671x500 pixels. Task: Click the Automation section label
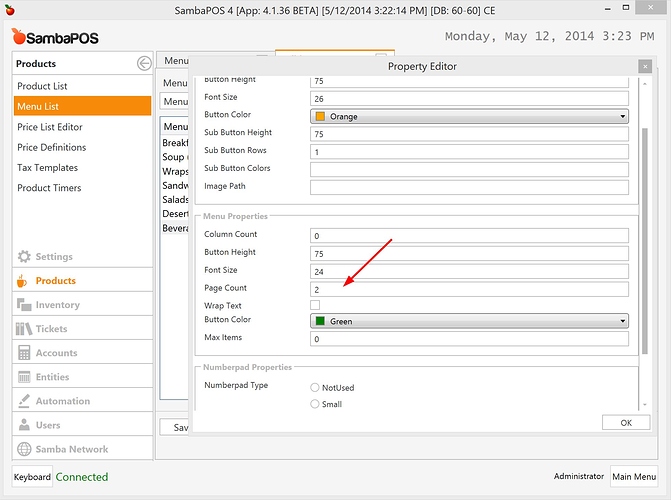point(63,401)
